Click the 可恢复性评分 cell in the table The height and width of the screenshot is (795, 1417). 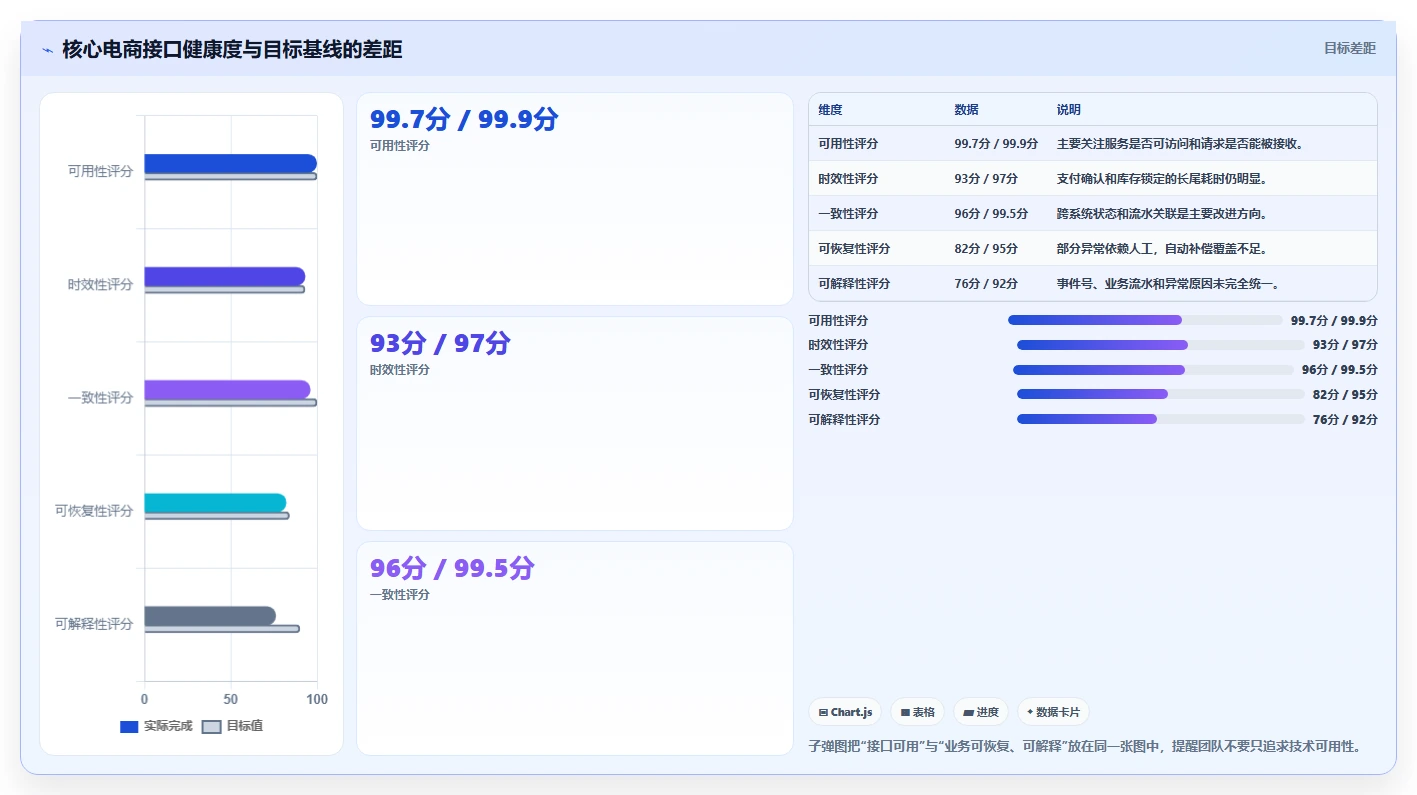[854, 249]
